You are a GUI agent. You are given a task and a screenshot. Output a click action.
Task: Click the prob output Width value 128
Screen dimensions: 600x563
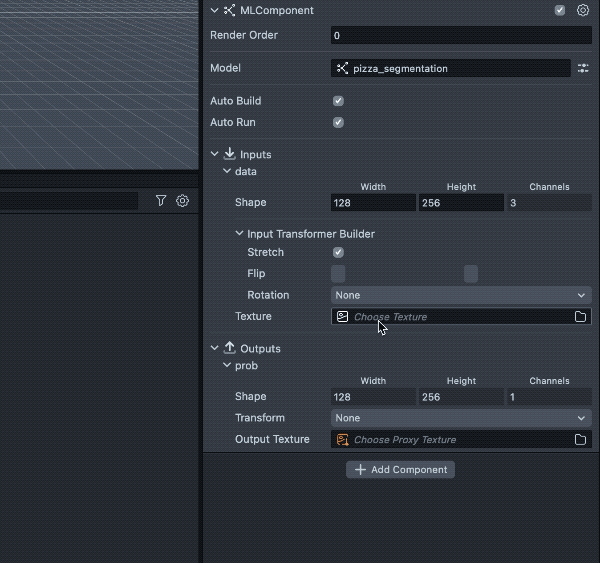pyautogui.click(x=373, y=397)
